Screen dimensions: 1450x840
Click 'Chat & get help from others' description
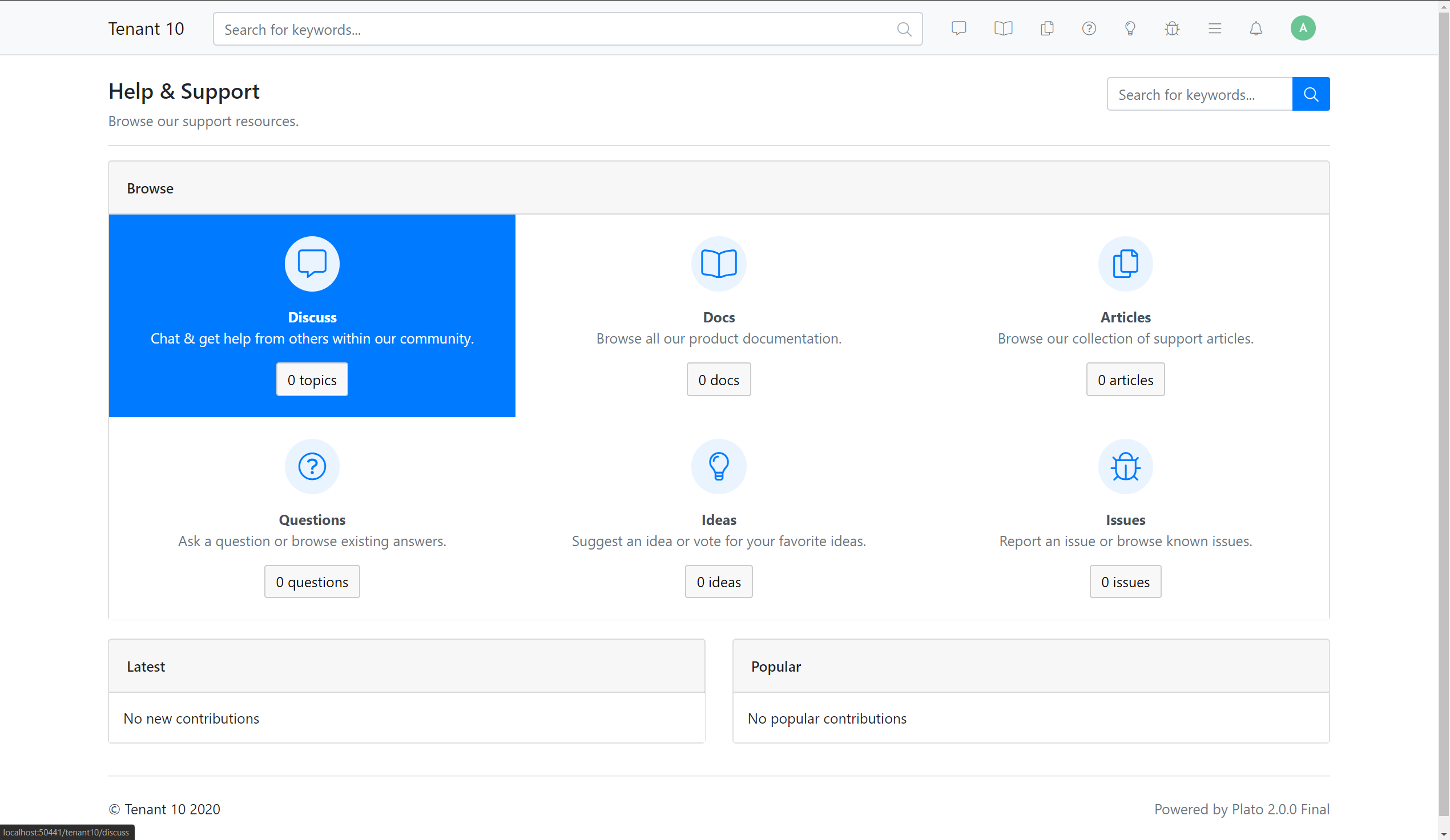coord(312,339)
